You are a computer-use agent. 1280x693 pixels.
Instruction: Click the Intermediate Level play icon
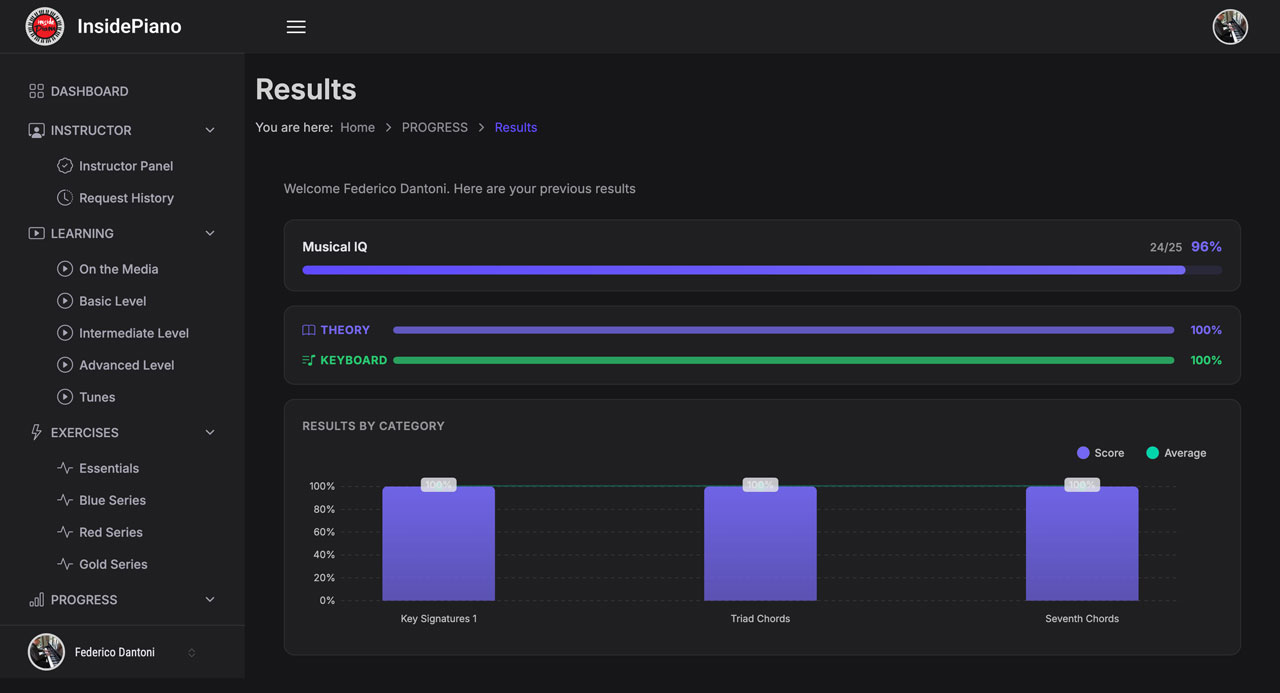pos(65,333)
